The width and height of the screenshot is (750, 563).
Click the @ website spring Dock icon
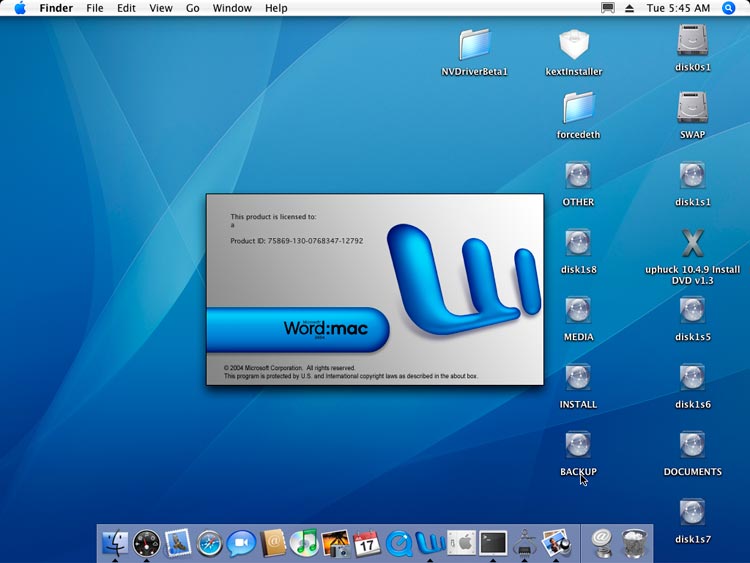602,543
